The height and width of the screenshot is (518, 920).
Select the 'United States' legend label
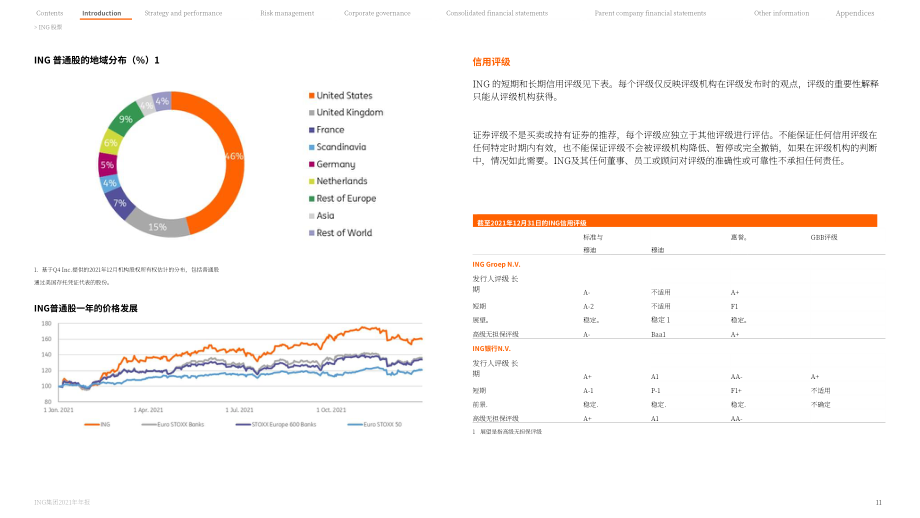(344, 96)
